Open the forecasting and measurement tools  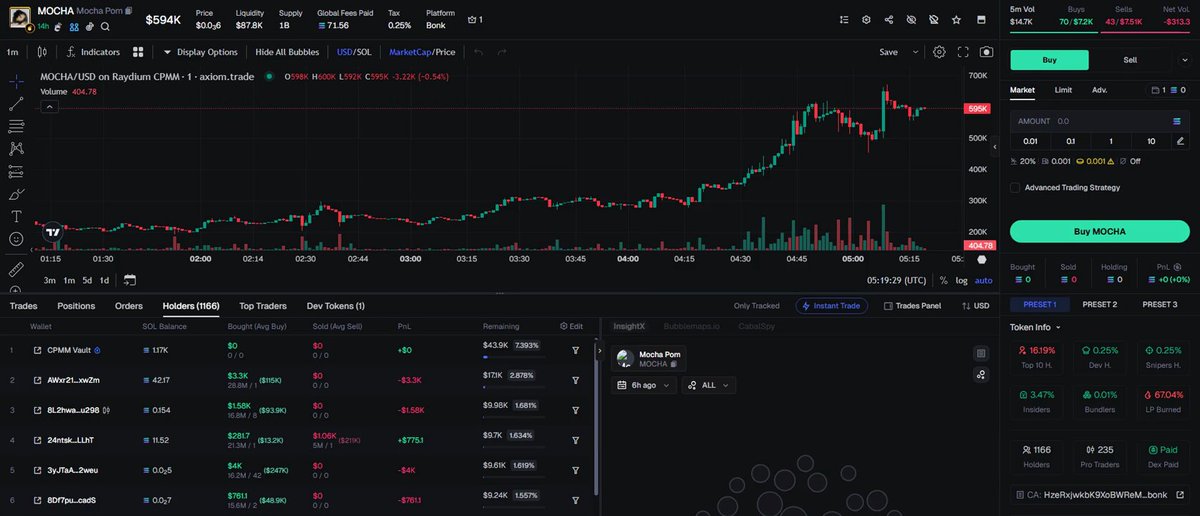coord(16,171)
